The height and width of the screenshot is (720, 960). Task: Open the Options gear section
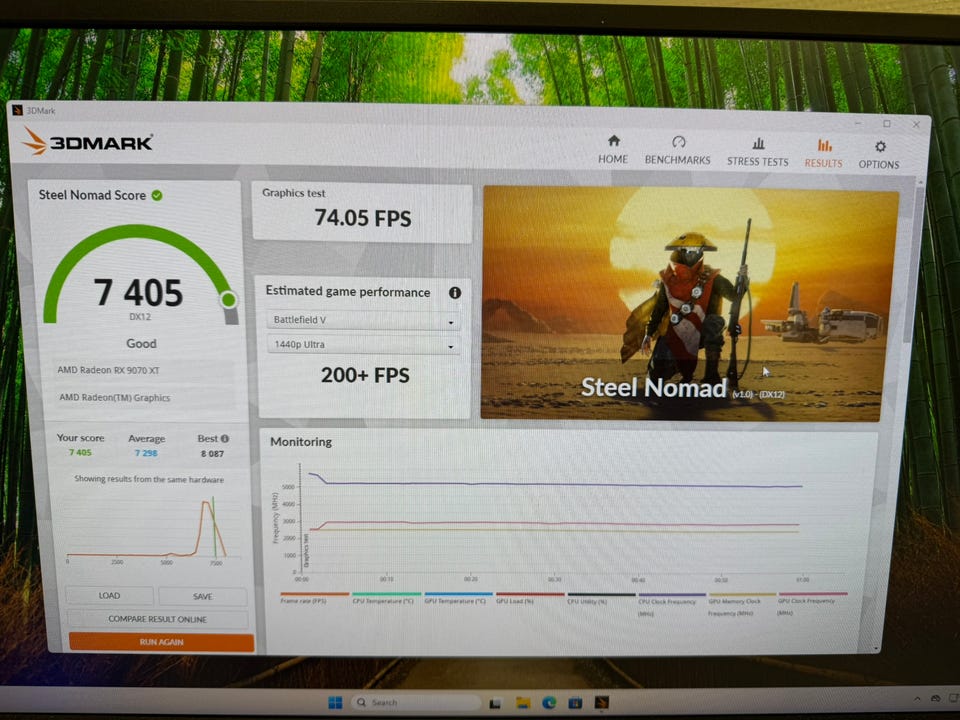(x=879, y=155)
